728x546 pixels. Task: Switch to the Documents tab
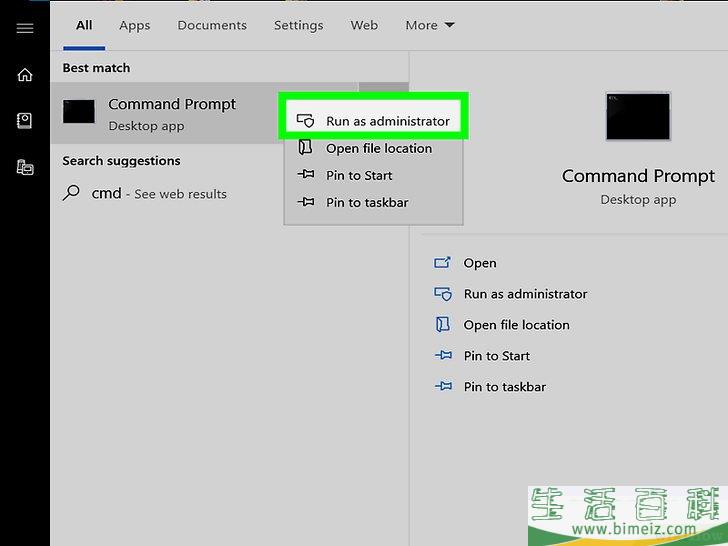pos(212,25)
